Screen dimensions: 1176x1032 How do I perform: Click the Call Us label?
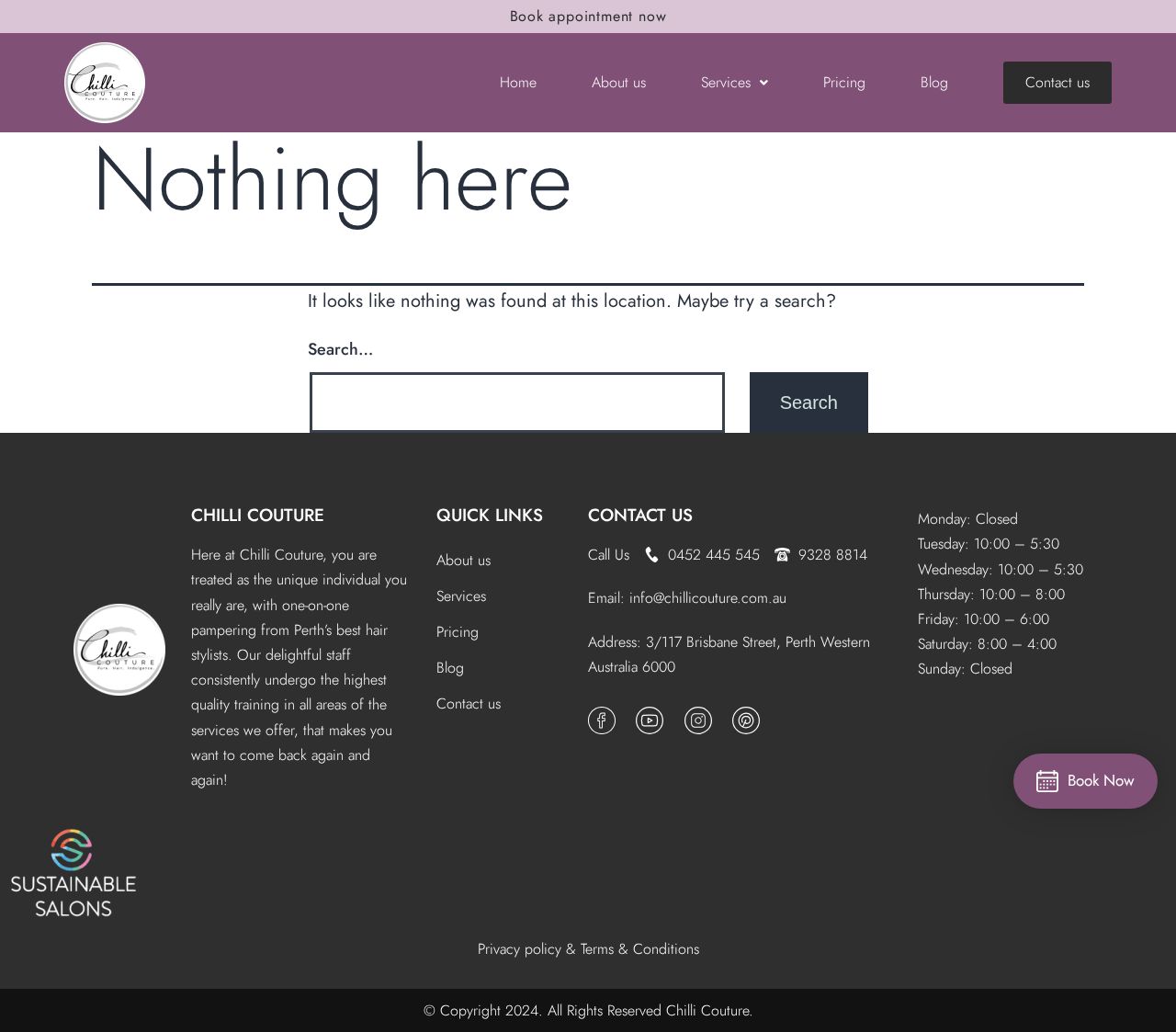pos(608,554)
